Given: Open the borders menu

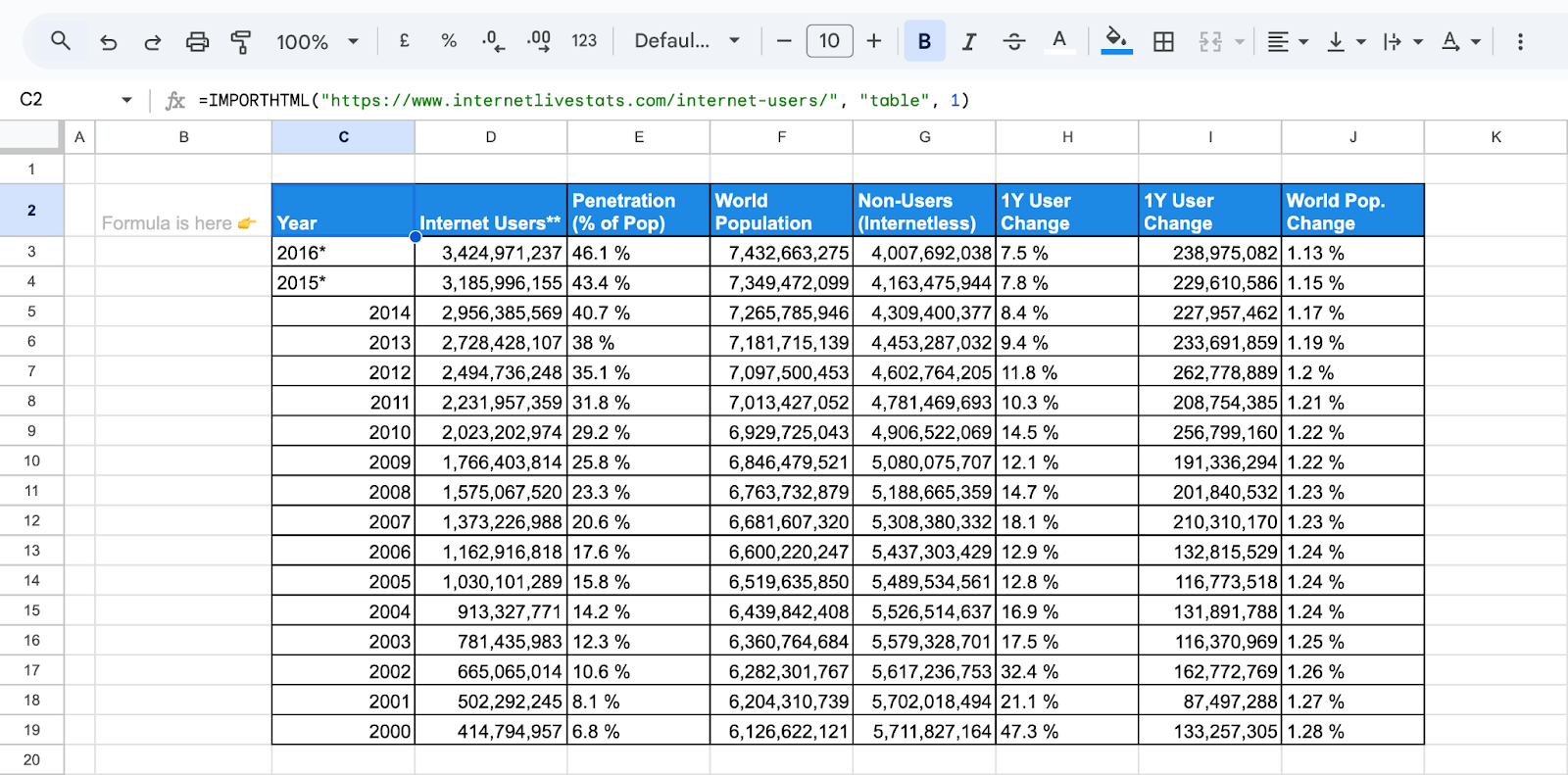Looking at the screenshot, I should point(1163,41).
